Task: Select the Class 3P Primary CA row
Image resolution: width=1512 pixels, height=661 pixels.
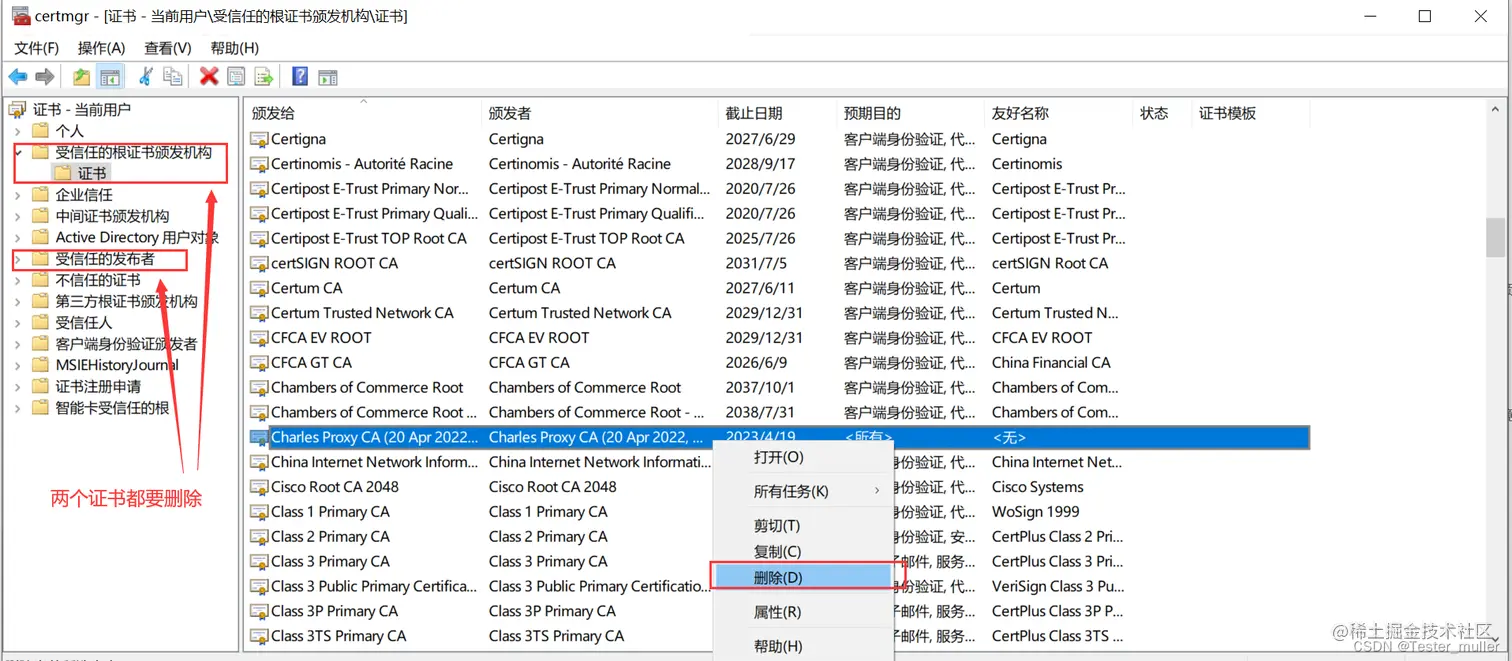Action: click(334, 611)
